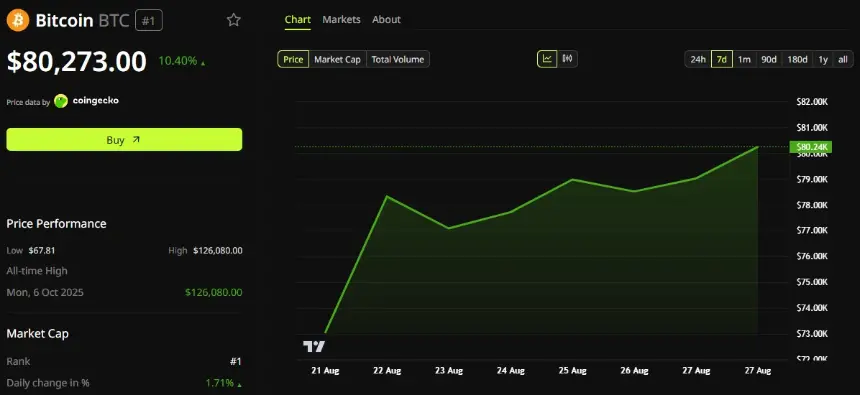Set chart range to 180d
Screen dimensions: 860x395
[797, 59]
